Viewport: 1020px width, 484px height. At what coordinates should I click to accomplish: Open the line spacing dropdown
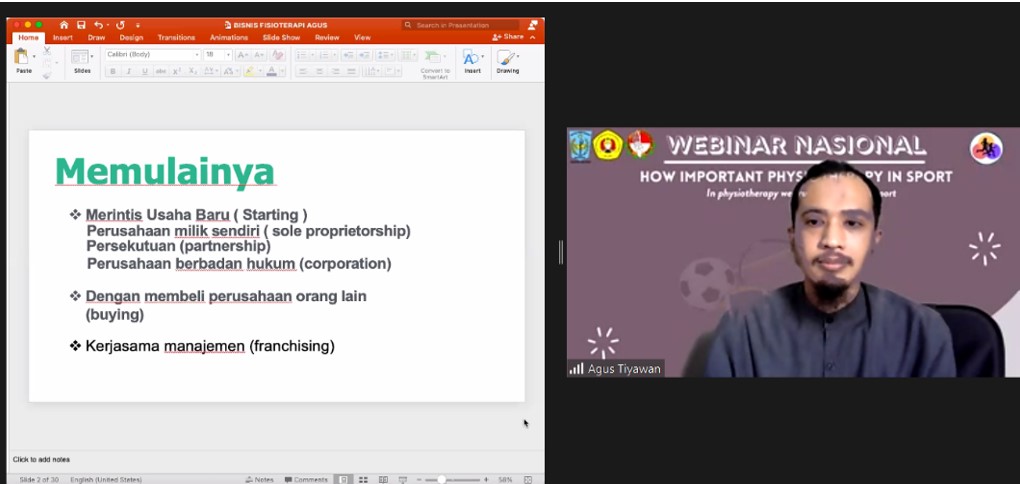[x=385, y=55]
